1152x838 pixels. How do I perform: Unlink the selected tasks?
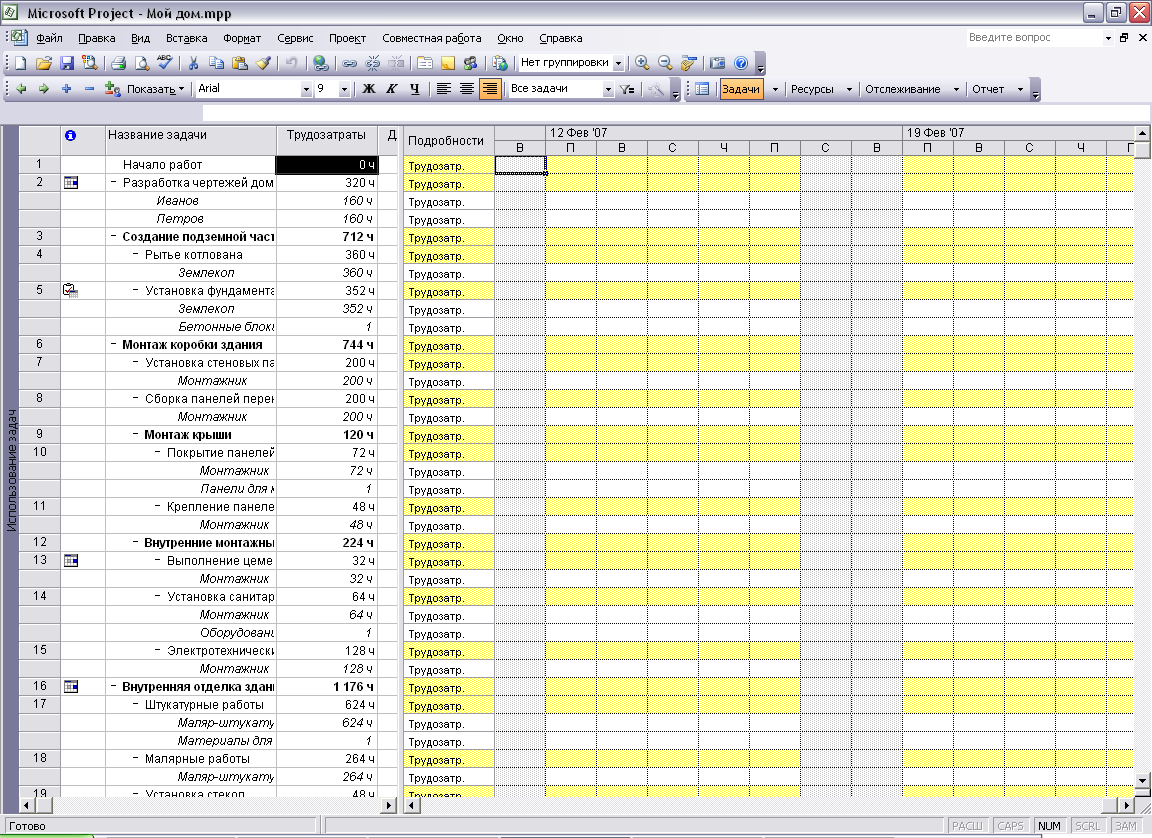tap(372, 63)
